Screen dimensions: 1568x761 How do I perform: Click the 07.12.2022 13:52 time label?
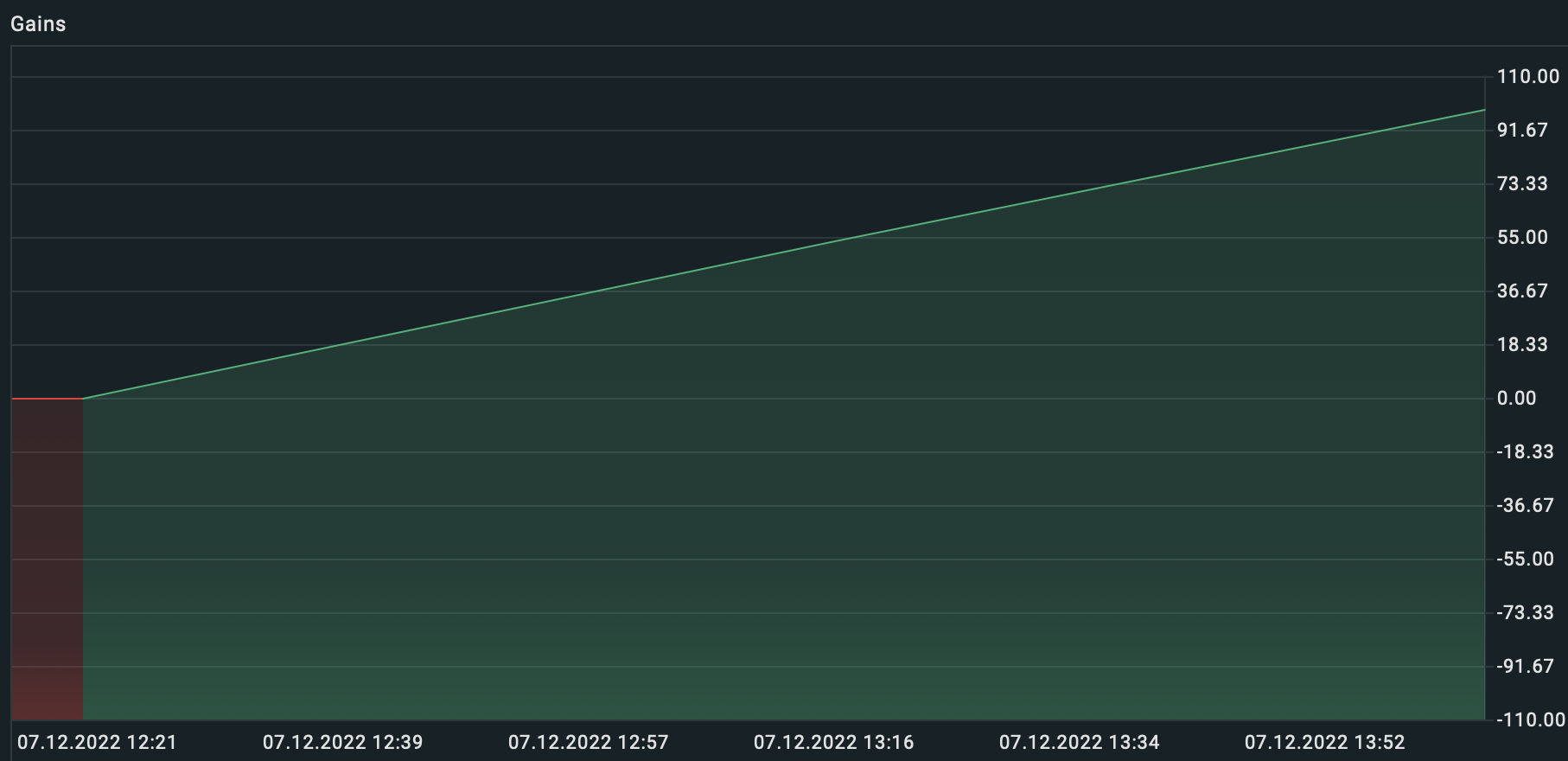tap(1324, 743)
